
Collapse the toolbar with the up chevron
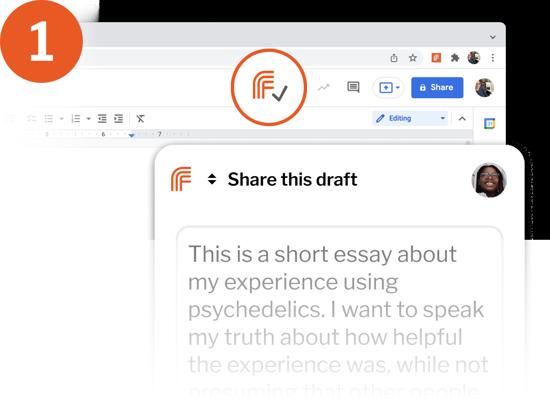pyautogui.click(x=462, y=119)
